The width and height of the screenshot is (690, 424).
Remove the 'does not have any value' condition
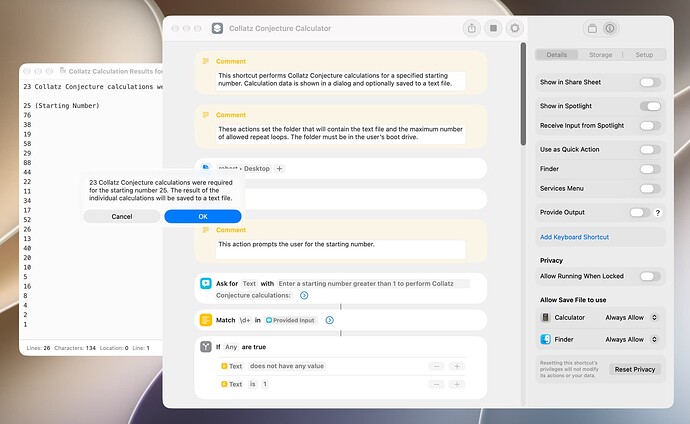436,366
